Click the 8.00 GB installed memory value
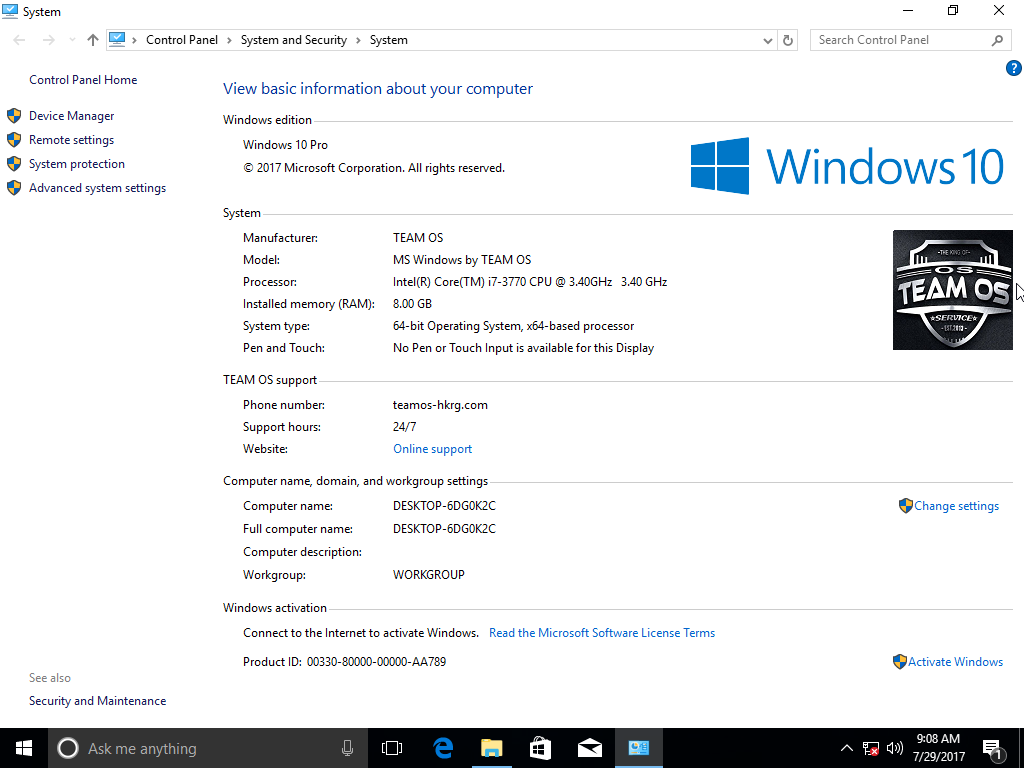This screenshot has height=768, width=1024. (x=412, y=304)
